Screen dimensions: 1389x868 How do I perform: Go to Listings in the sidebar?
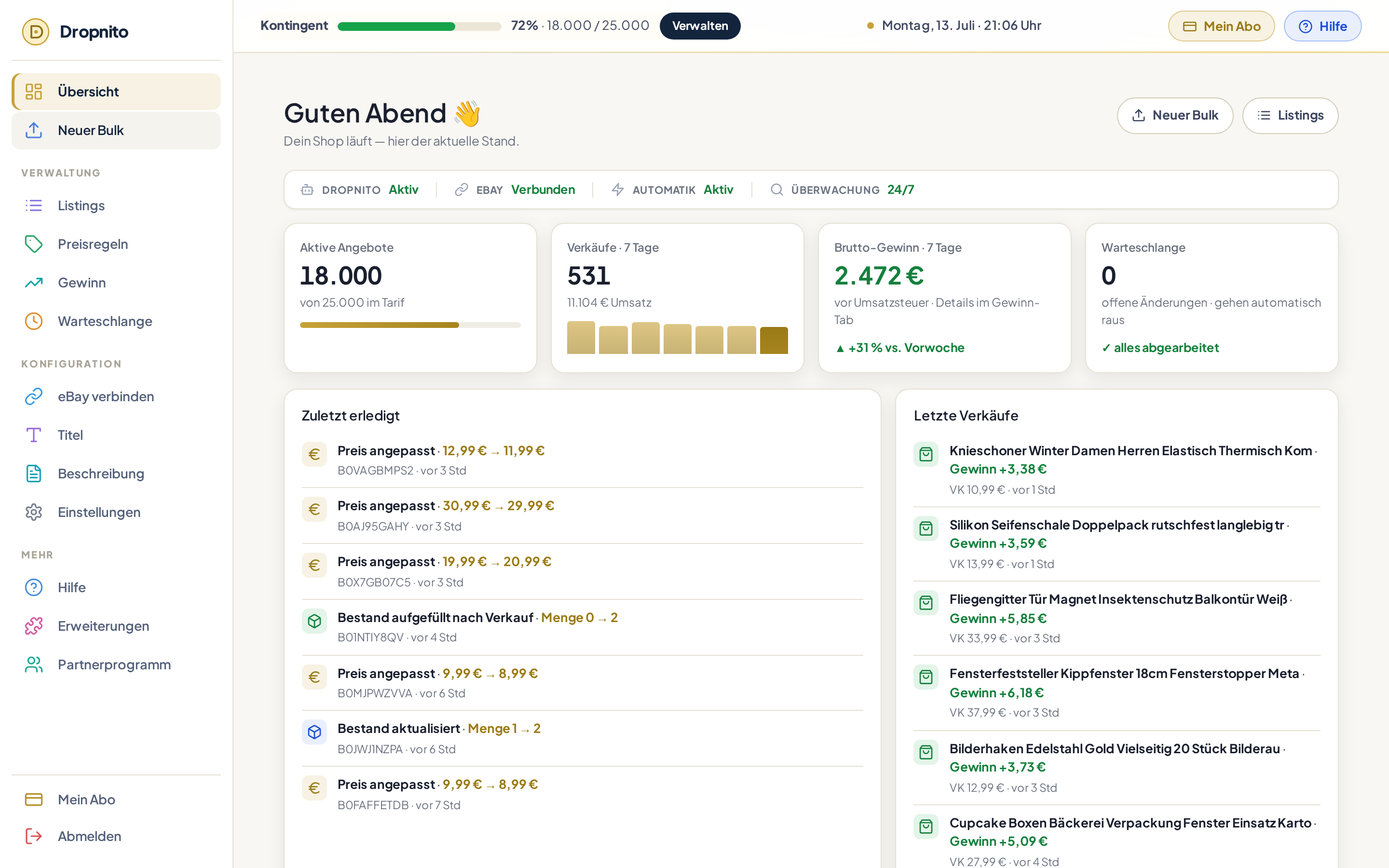point(116,205)
